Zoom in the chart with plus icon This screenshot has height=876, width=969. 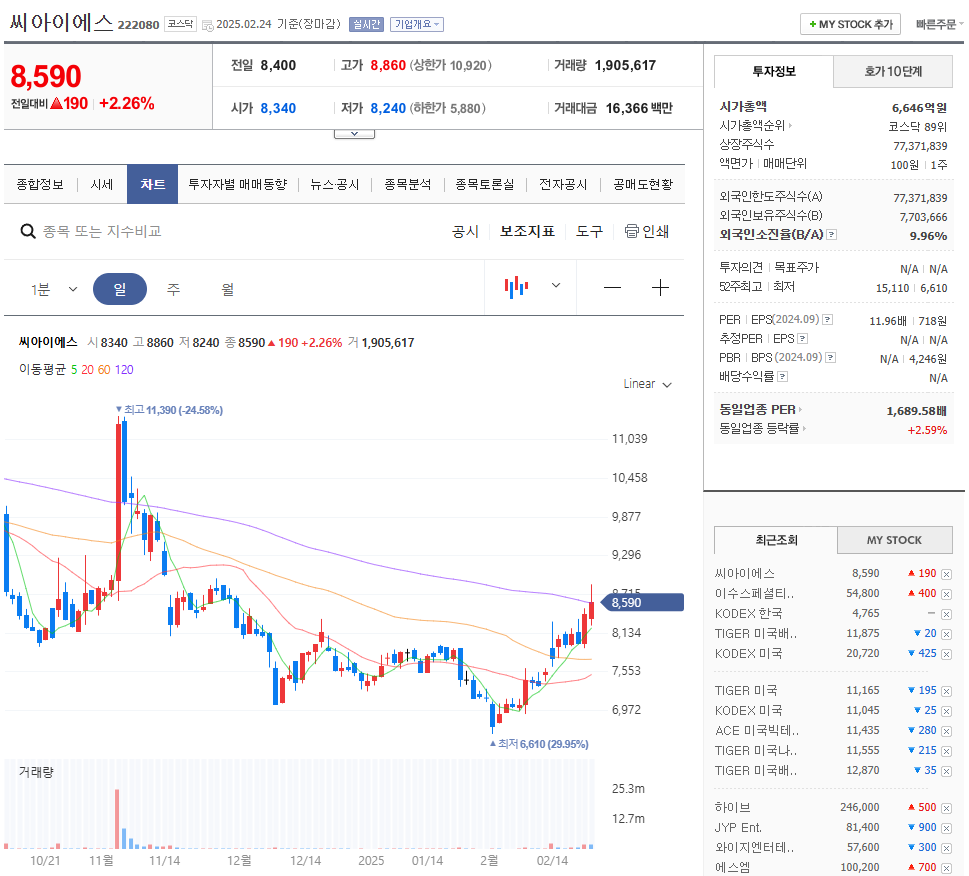pyautogui.click(x=660, y=287)
